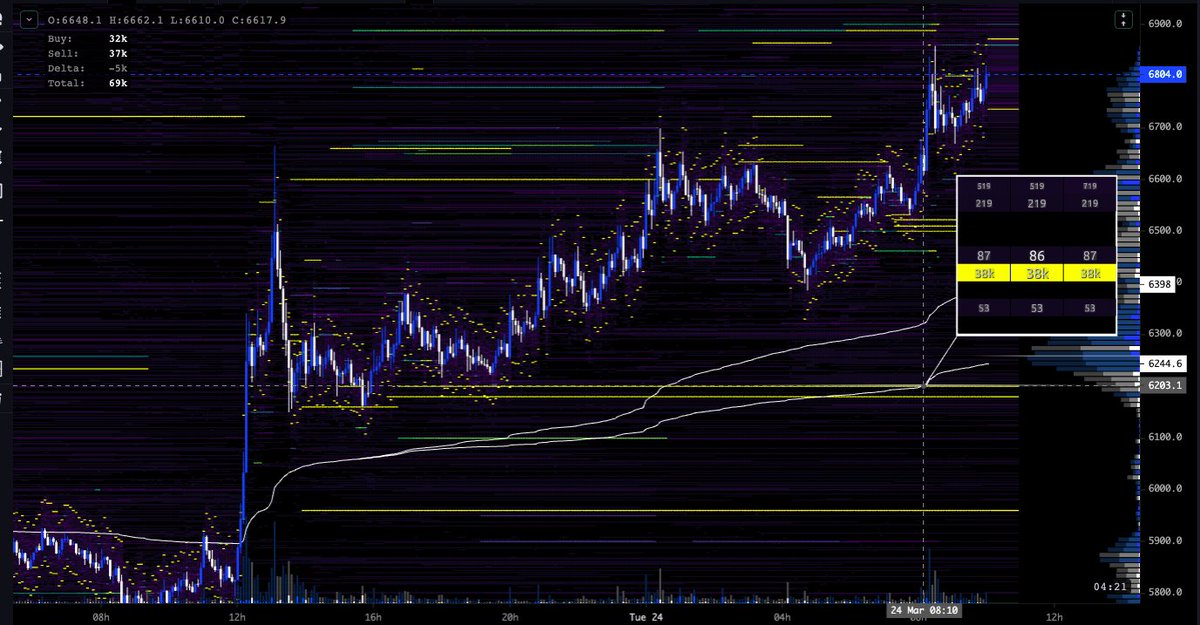Viewport: 1200px width, 625px height.
Task: Click the Tue 24 date axis label
Action: point(648,618)
